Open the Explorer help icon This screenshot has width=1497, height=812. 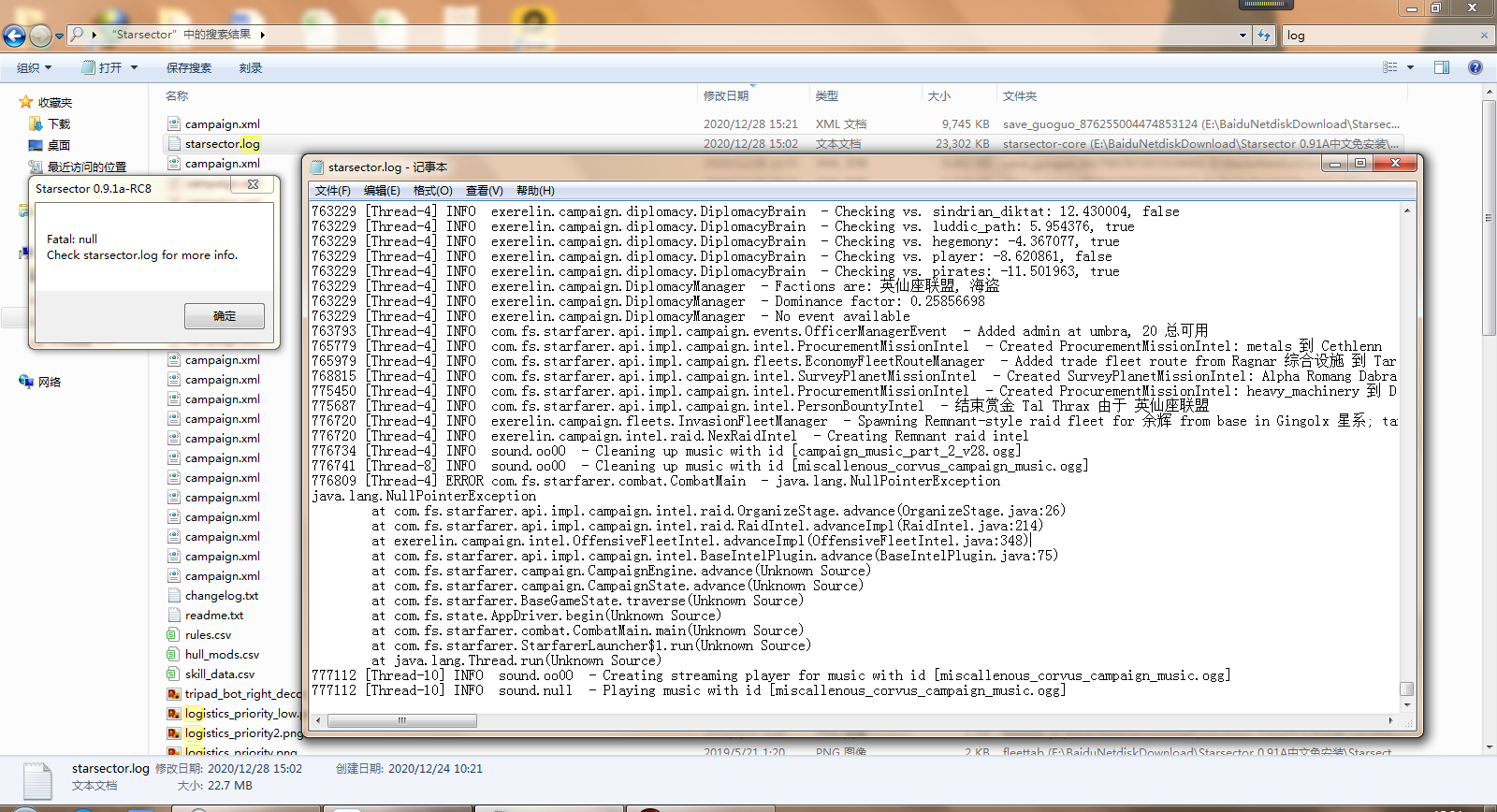coord(1475,67)
